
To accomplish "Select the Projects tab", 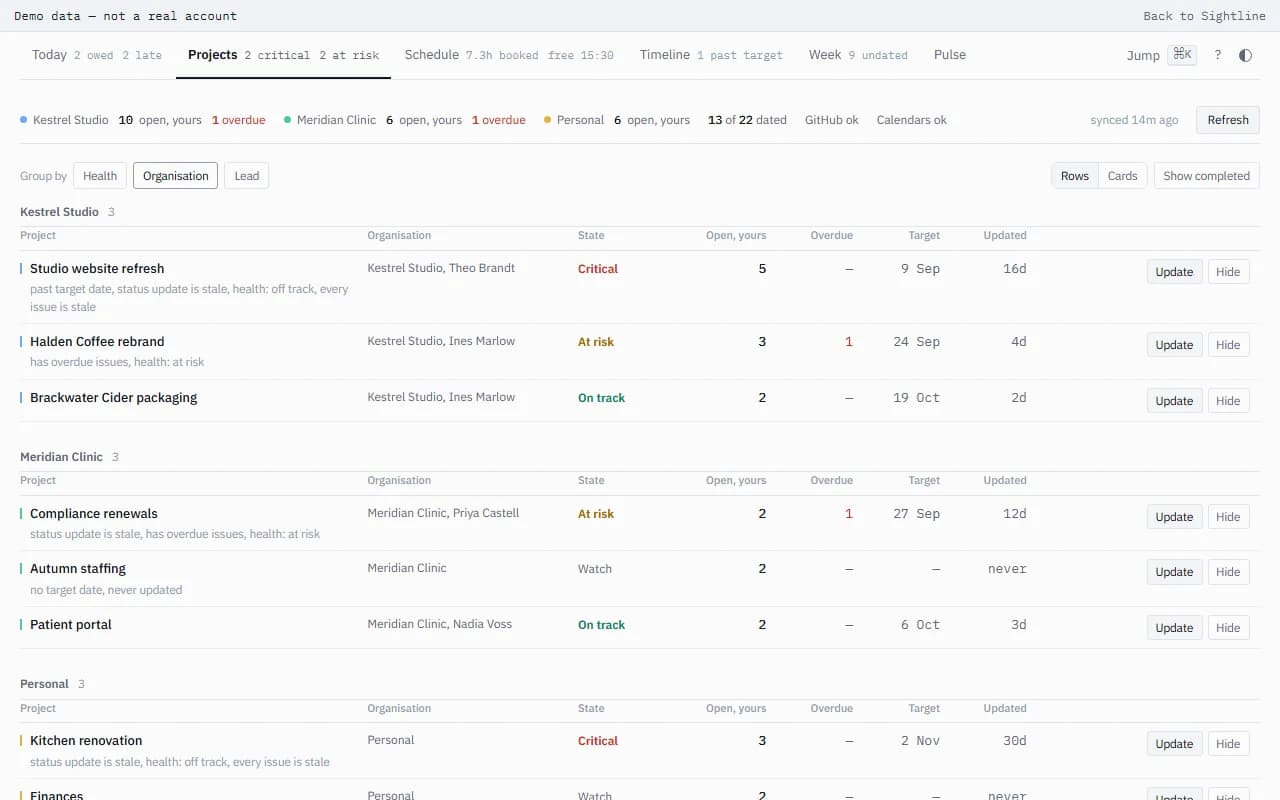I will coord(283,55).
